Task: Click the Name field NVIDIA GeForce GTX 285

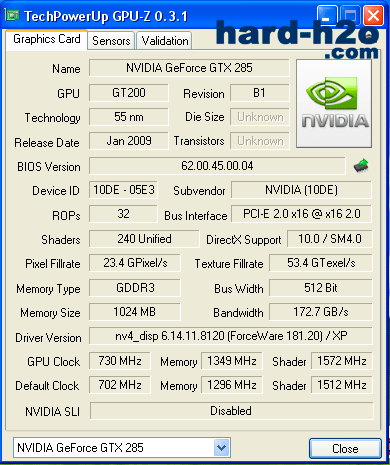Action: [x=189, y=68]
